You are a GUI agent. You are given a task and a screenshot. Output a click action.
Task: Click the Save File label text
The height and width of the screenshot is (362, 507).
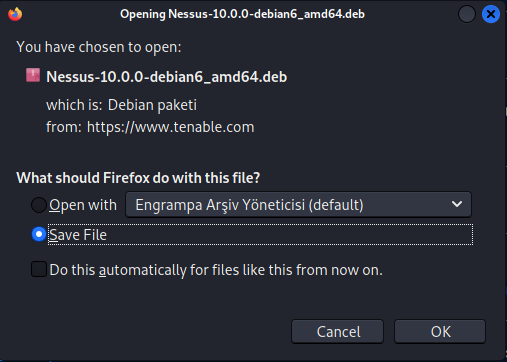[78, 235]
